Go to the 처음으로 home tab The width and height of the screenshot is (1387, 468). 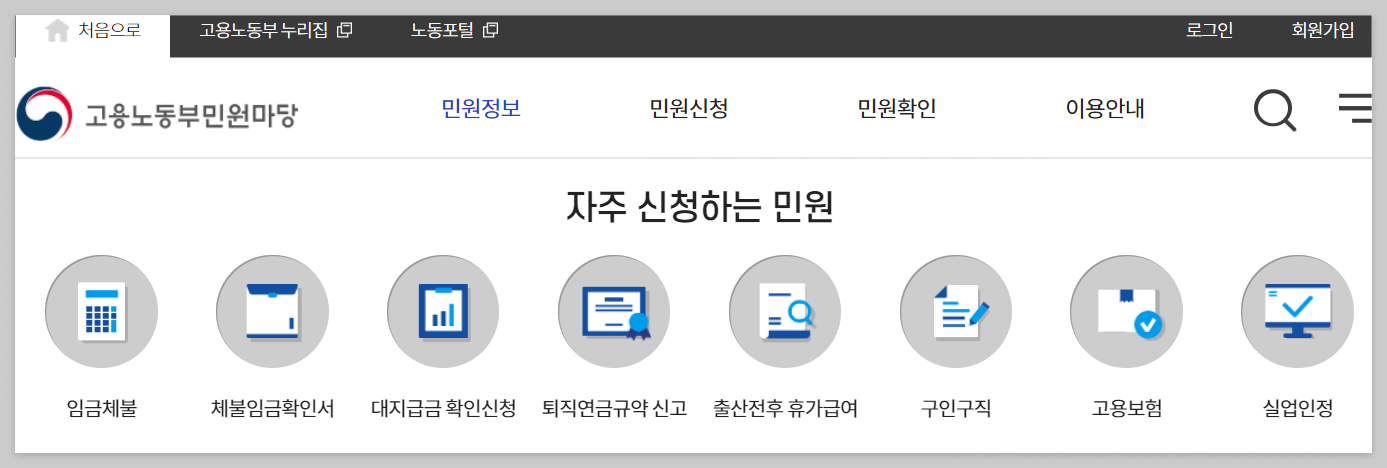(x=93, y=36)
